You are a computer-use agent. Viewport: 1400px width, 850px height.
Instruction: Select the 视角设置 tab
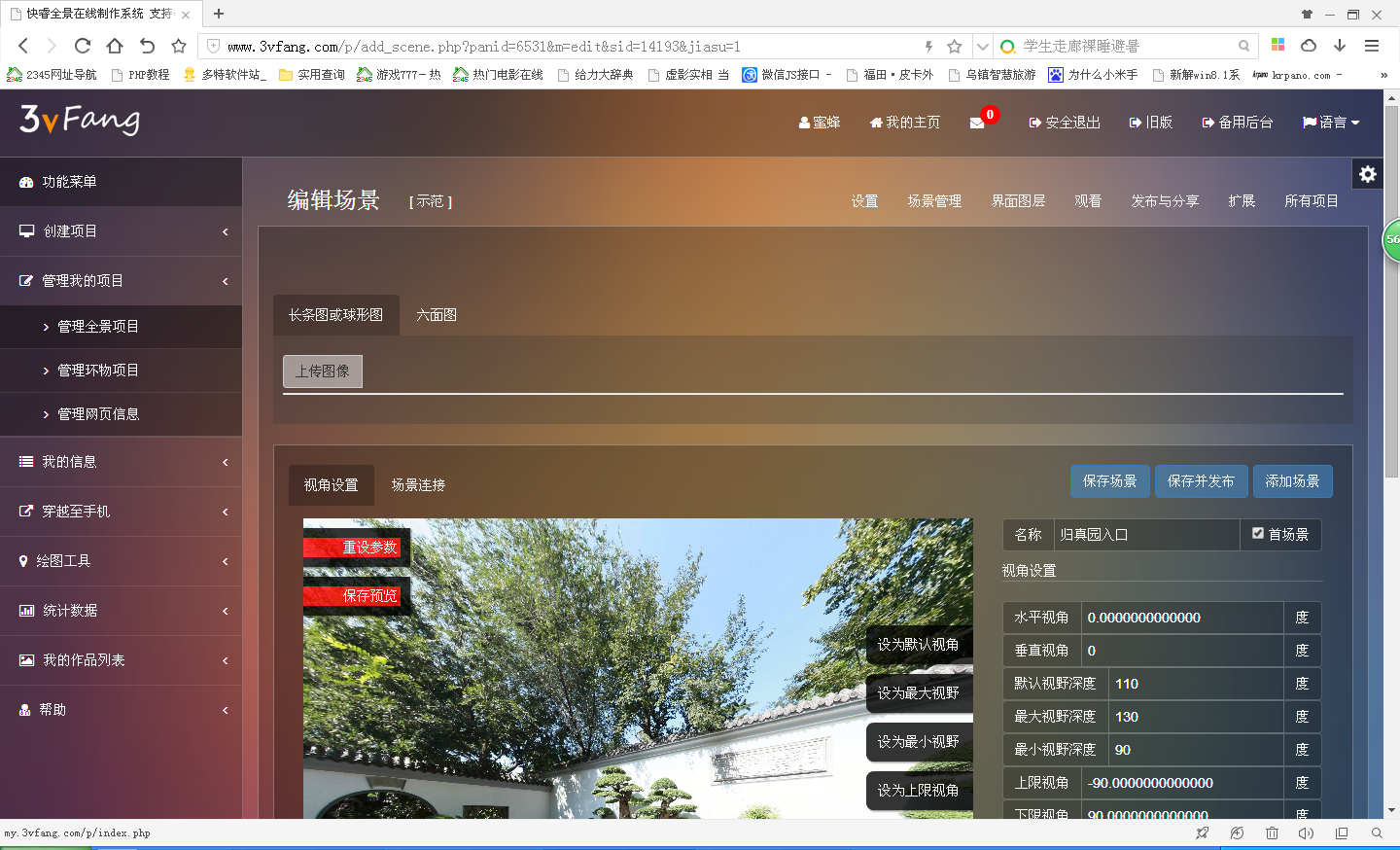click(x=331, y=485)
